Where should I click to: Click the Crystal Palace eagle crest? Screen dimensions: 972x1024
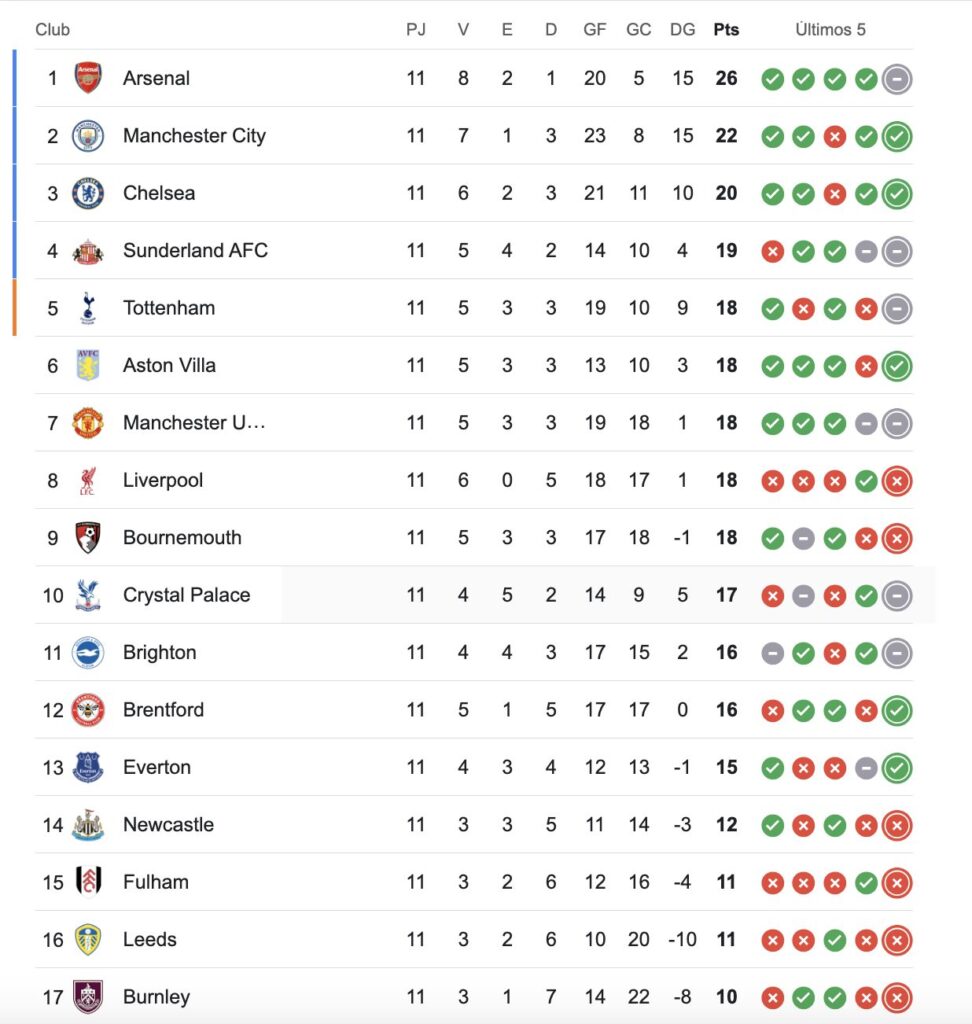coord(88,596)
